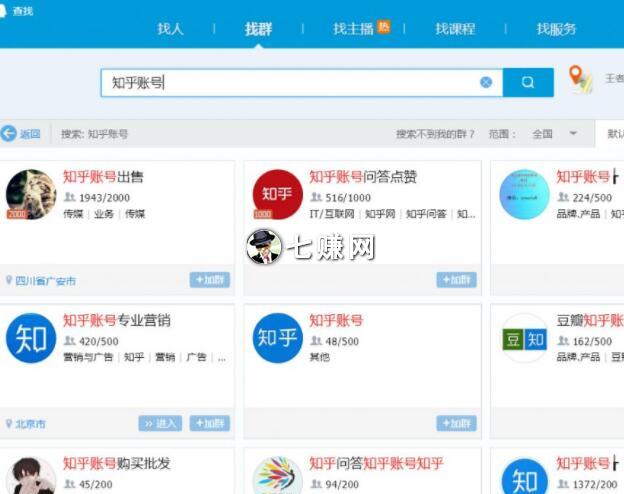Open the red 知乎 avatar of 知乎账号问答点赞
This screenshot has height=494, width=624.
point(277,194)
